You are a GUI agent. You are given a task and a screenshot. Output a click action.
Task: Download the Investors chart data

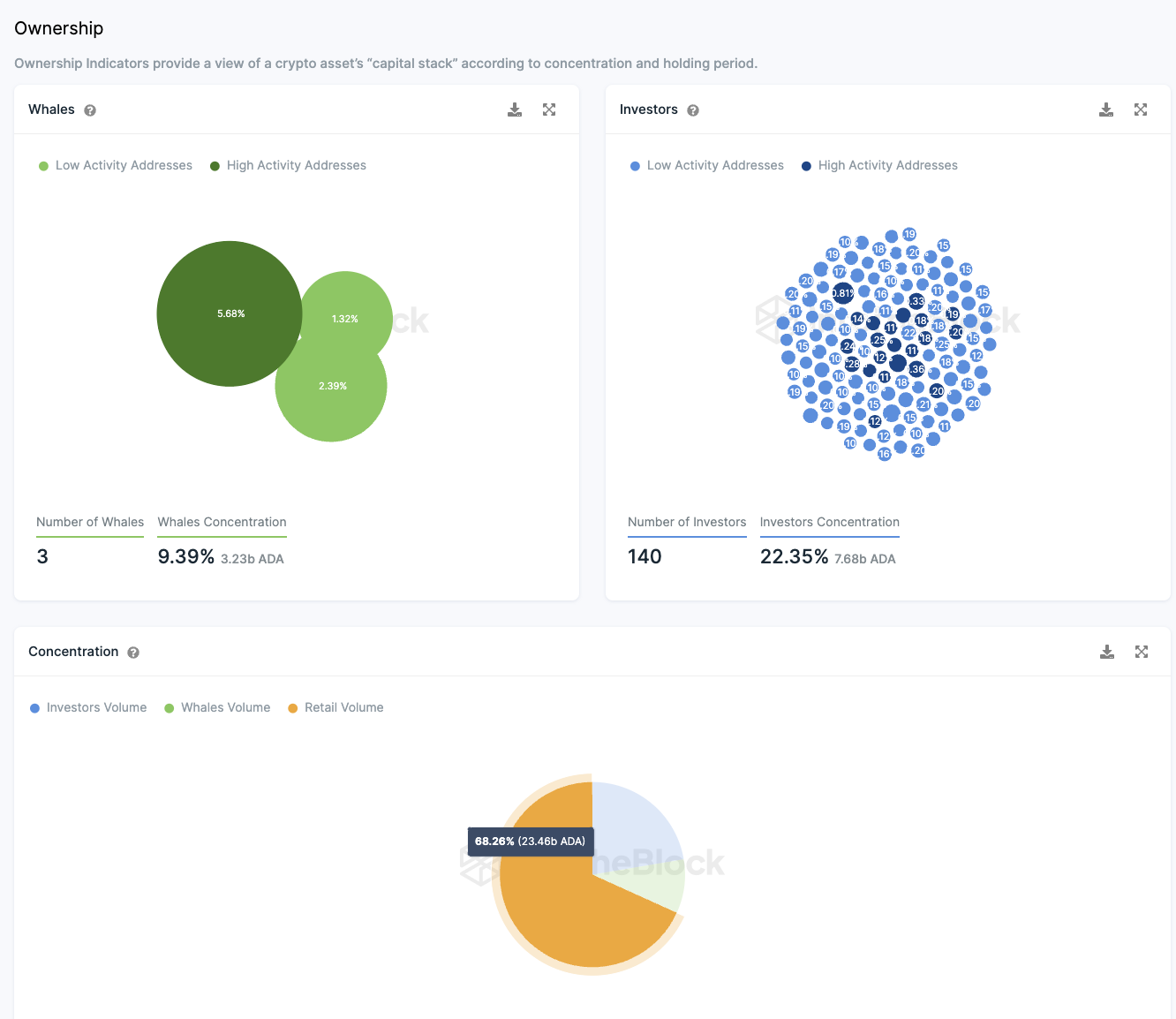[1106, 109]
